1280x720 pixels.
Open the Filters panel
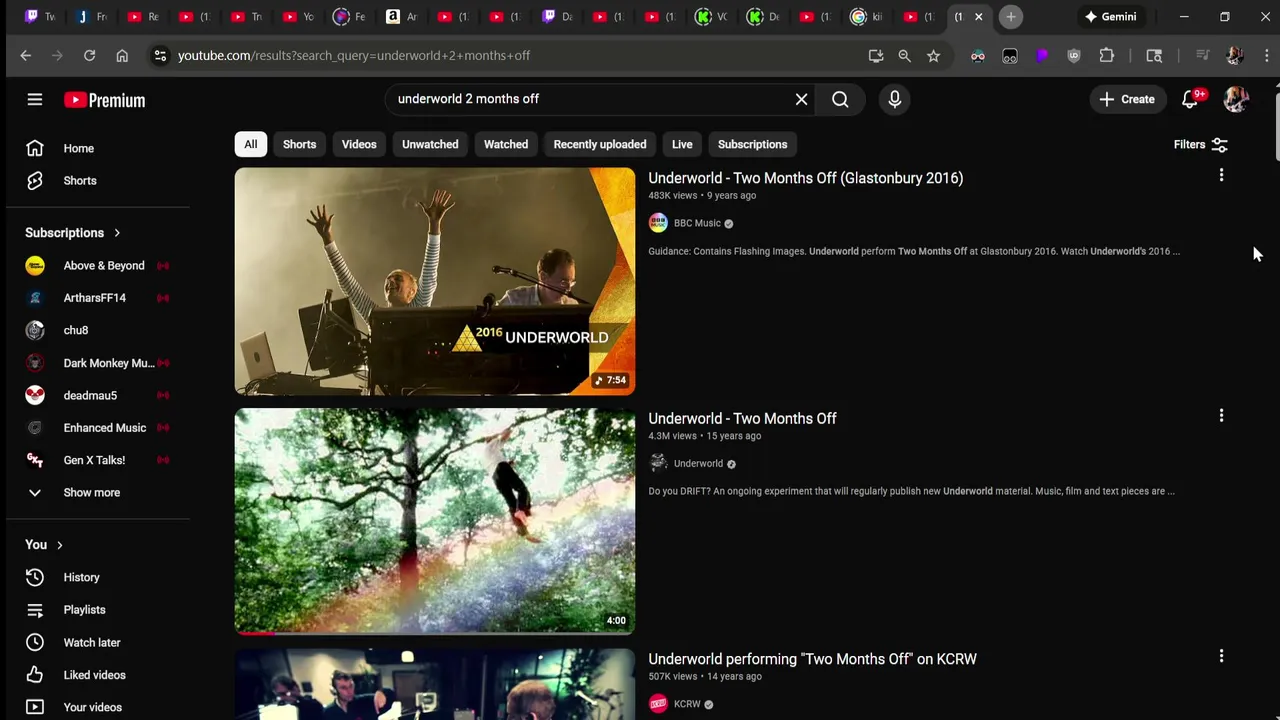click(x=1200, y=145)
